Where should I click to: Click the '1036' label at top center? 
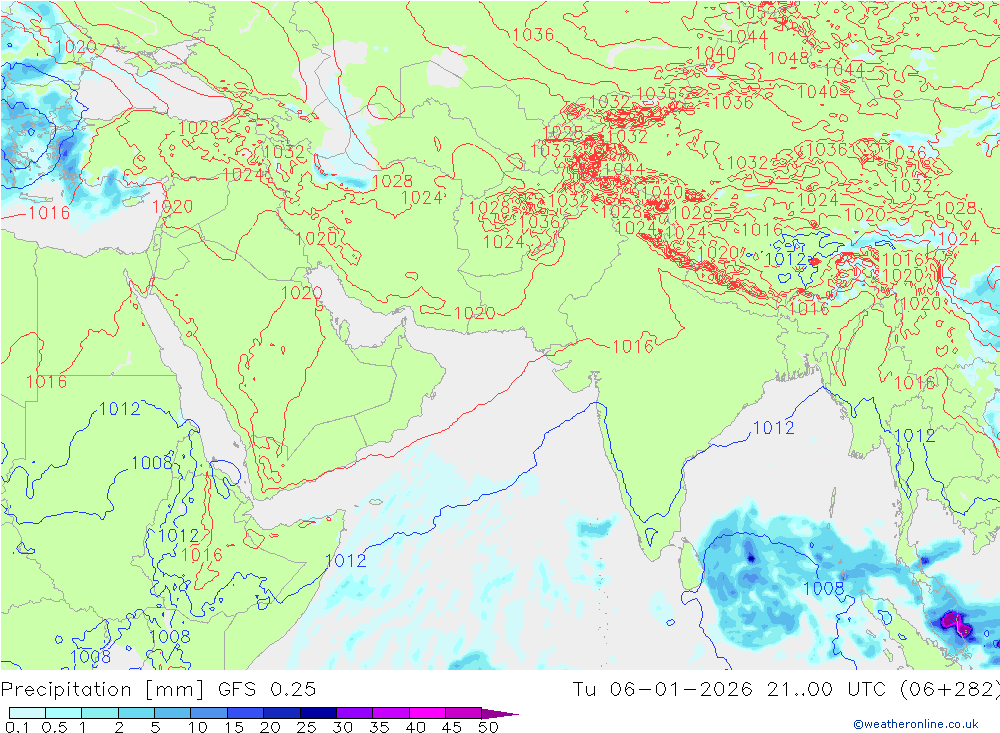tap(533, 34)
